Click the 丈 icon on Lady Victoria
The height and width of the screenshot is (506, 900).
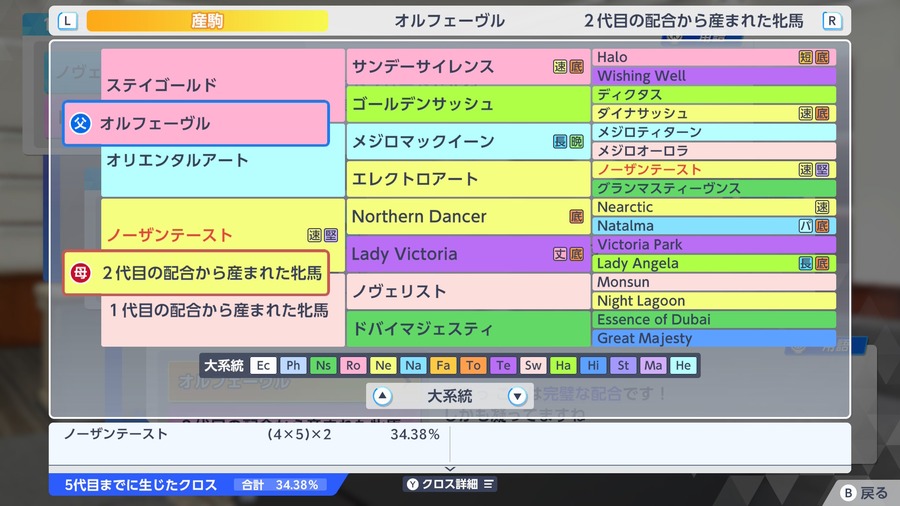click(x=560, y=254)
